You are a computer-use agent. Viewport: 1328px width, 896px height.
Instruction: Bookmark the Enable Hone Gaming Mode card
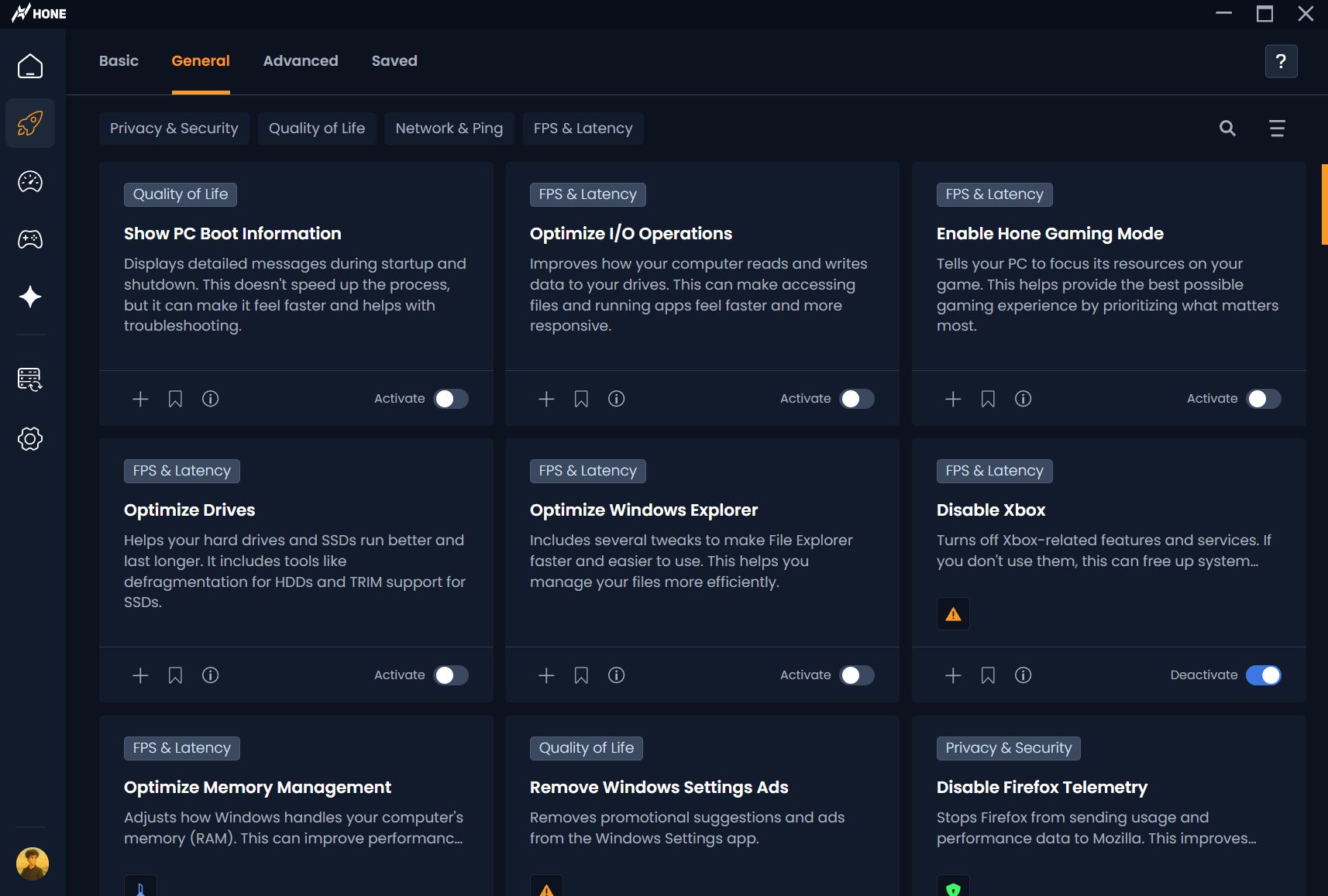tap(988, 399)
